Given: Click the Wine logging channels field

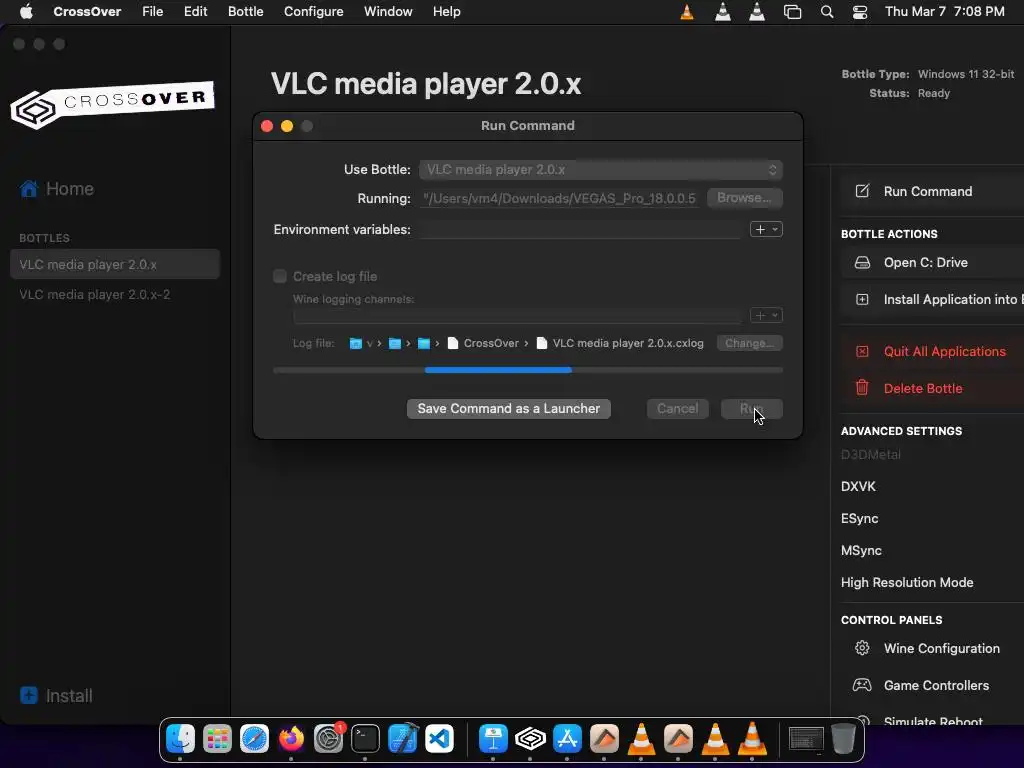Looking at the screenshot, I should (517, 315).
